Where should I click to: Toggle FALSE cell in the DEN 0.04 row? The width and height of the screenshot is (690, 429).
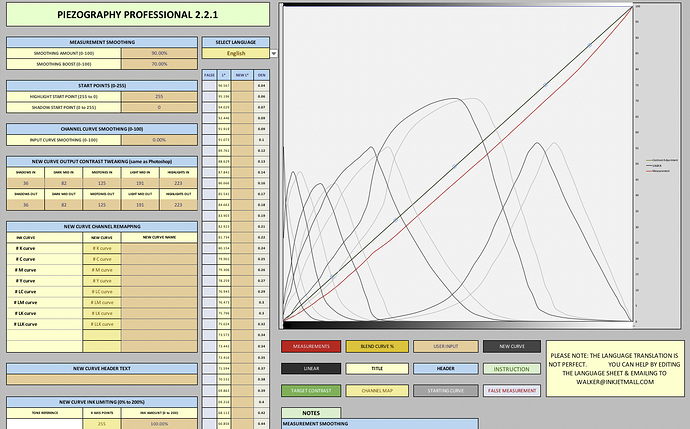[x=209, y=86]
